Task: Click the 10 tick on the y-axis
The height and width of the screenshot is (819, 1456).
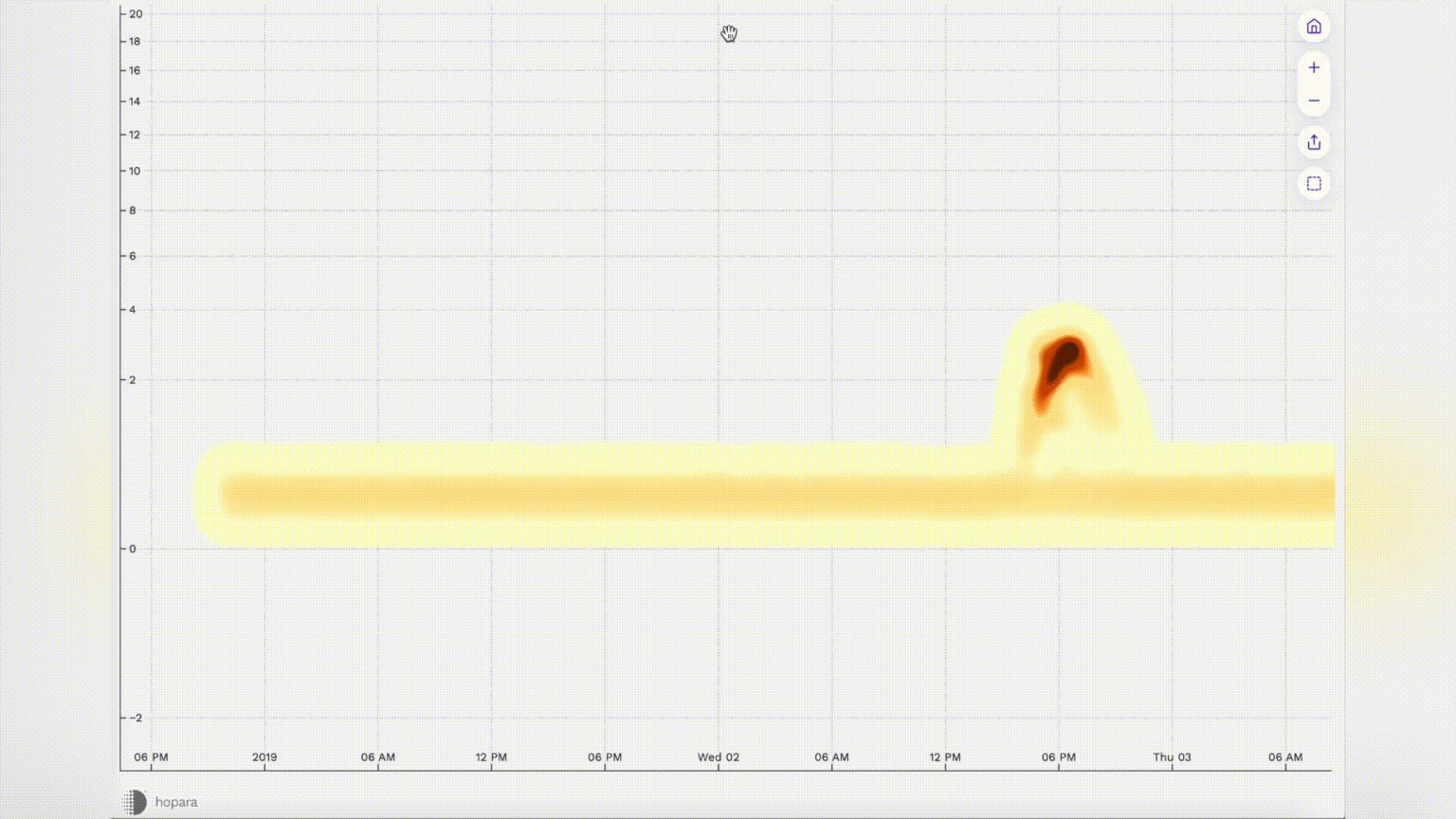Action: [x=135, y=172]
